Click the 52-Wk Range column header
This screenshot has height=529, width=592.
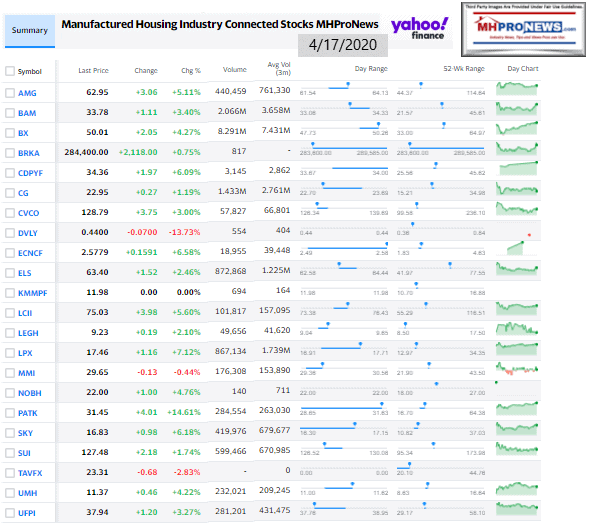(464, 69)
